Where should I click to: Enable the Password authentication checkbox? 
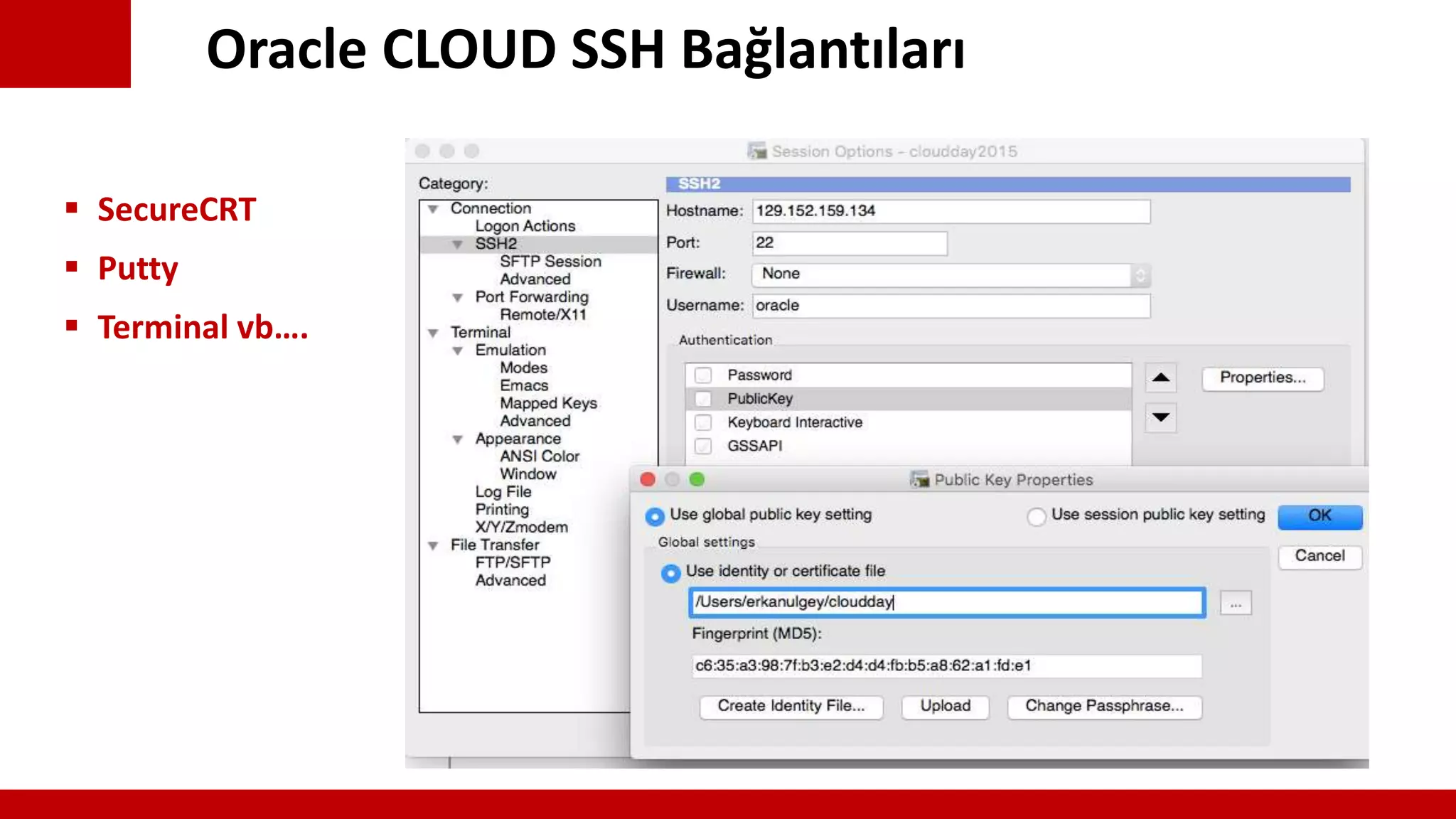point(703,375)
